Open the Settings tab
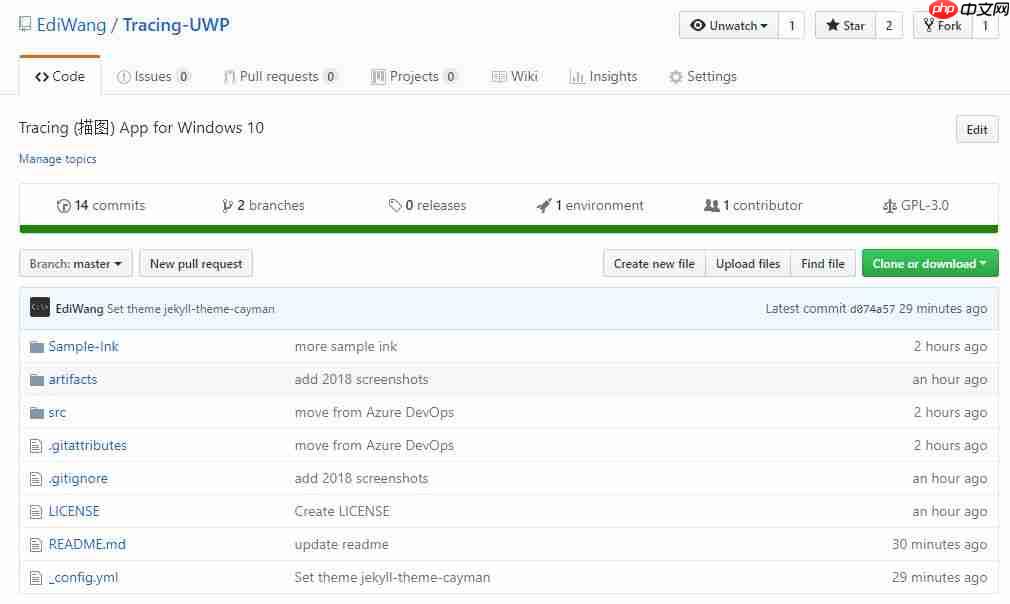 point(703,77)
